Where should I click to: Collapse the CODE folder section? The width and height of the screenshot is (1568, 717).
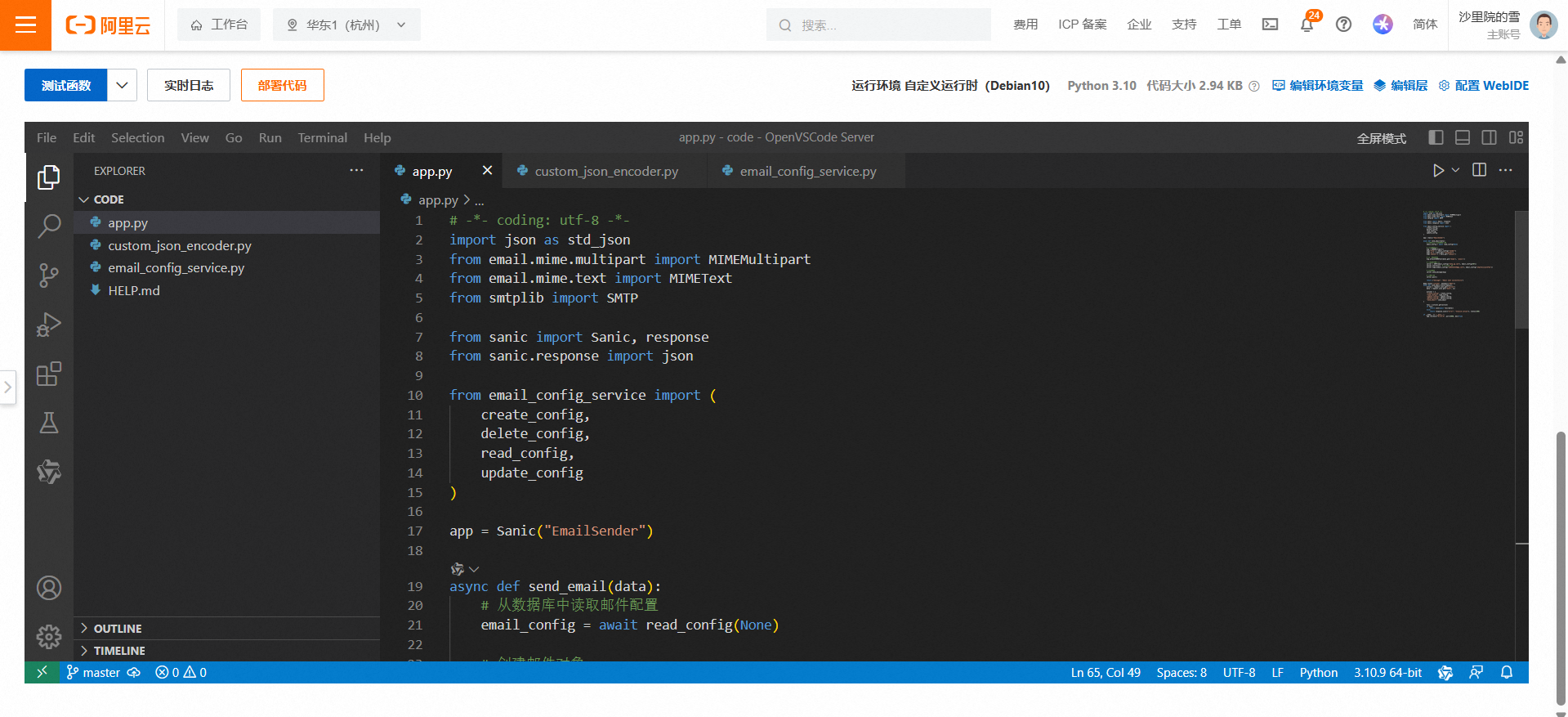[x=227, y=199]
